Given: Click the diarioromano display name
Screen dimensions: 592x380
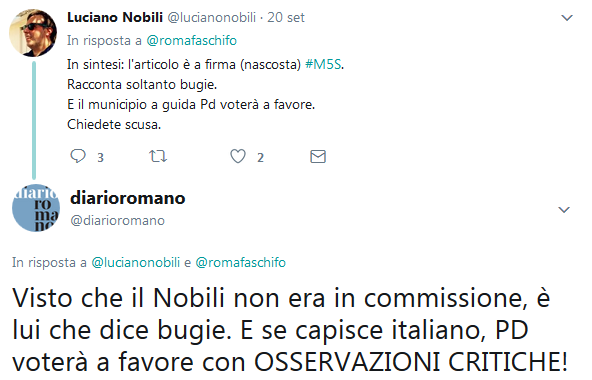Looking at the screenshot, I should (128, 198).
